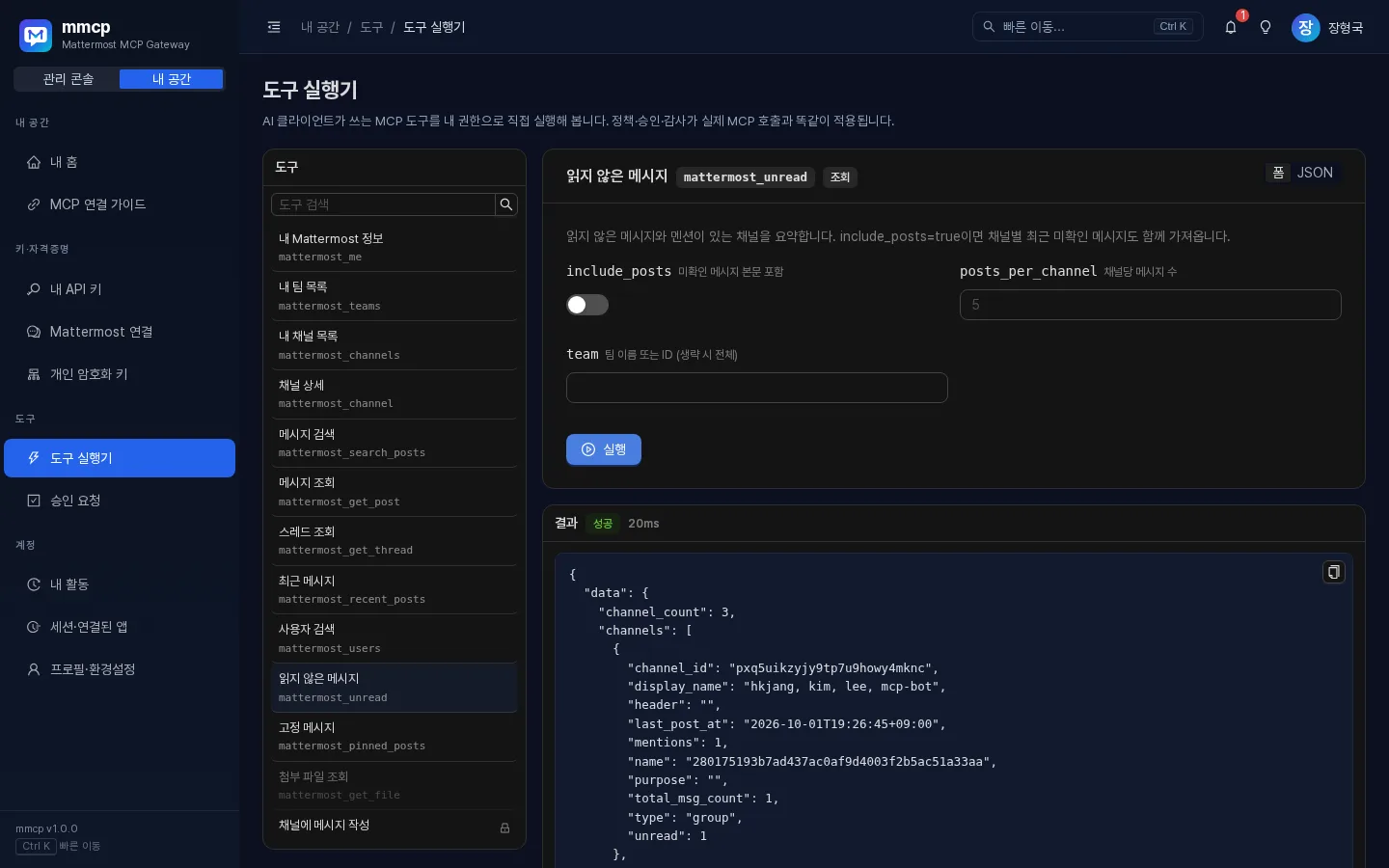Switch to the JSON view
The image size is (1389, 868).
pyautogui.click(x=1315, y=173)
